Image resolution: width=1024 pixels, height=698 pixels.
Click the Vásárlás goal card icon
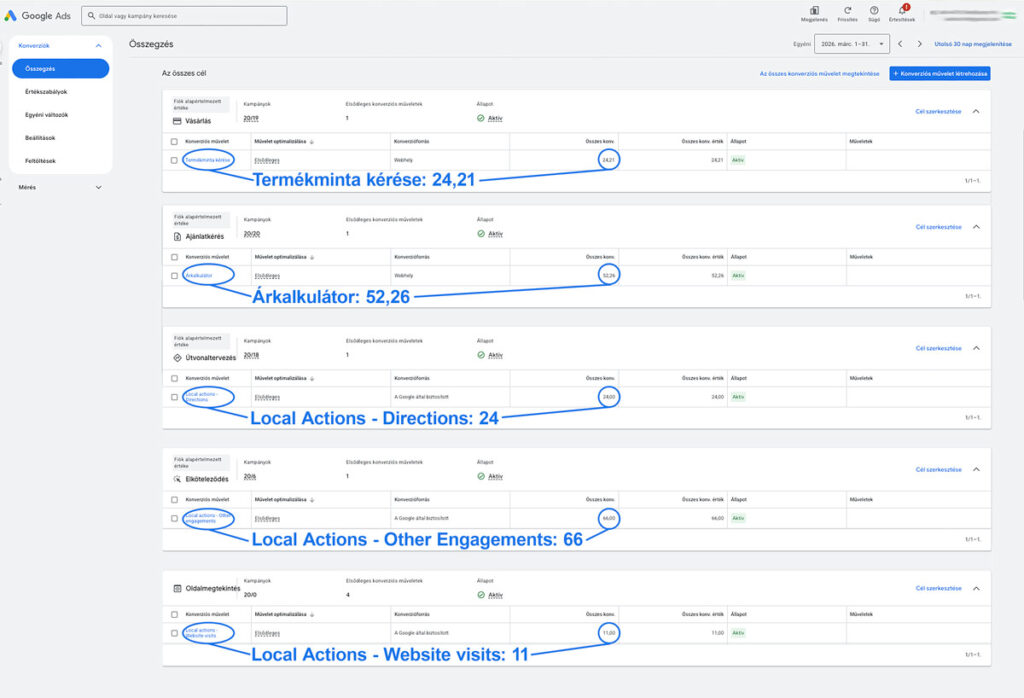click(177, 121)
